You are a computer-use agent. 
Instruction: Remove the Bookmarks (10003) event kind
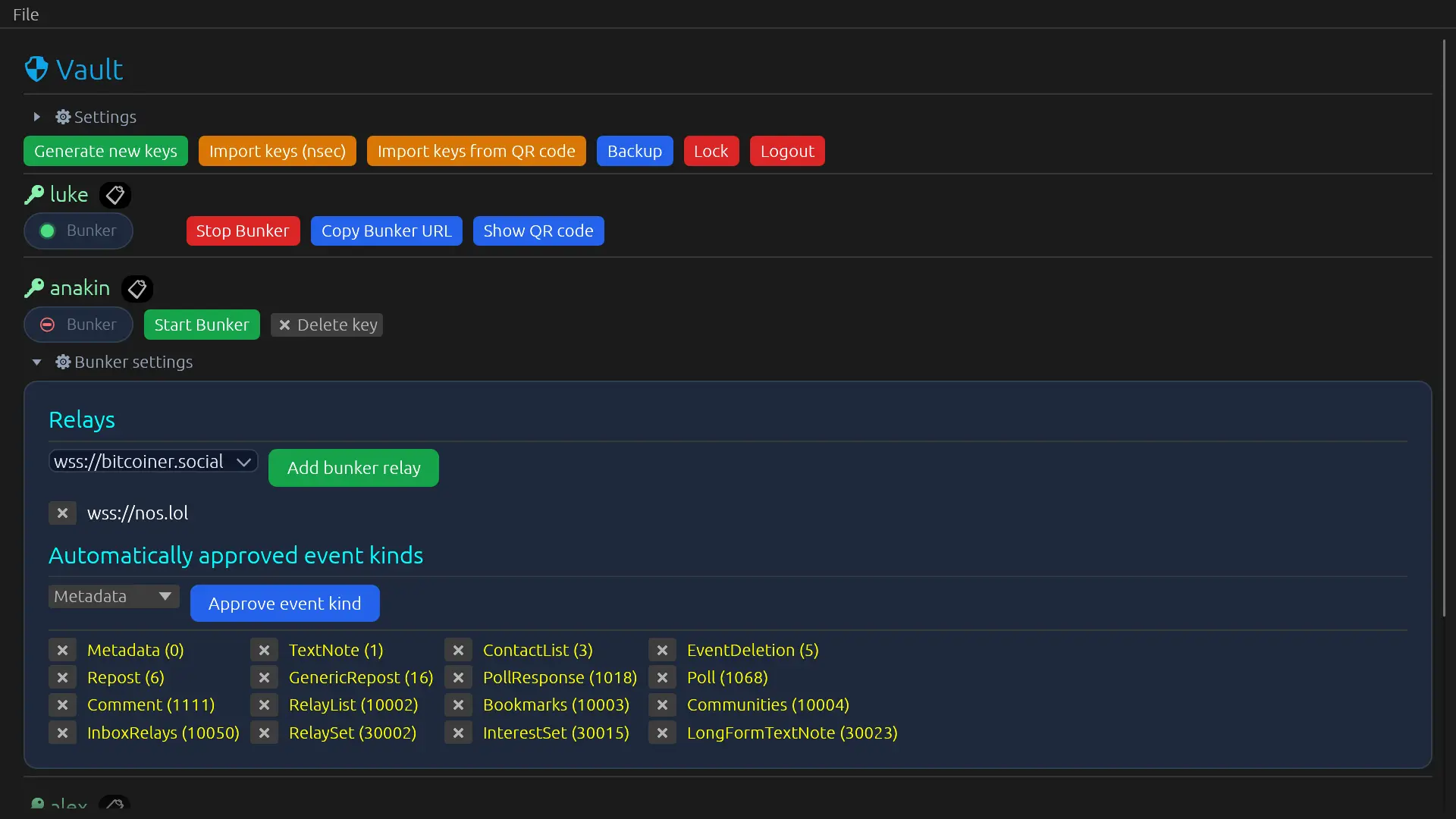(458, 704)
